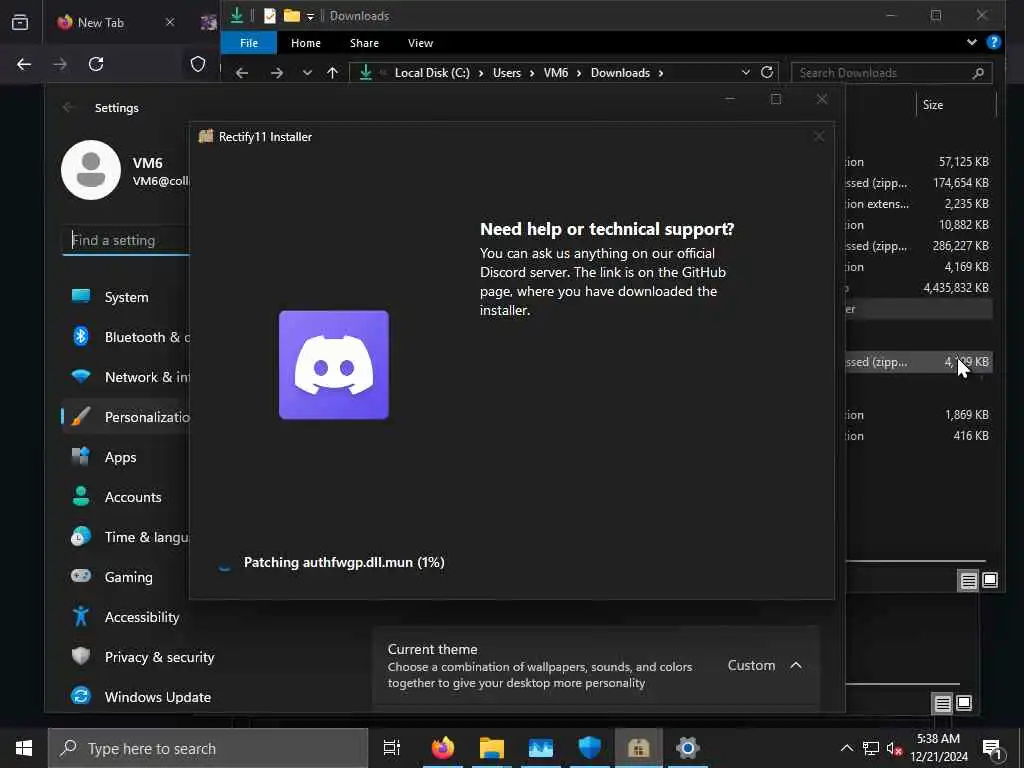Open recent locations dropdown in Explorer

pos(307,73)
